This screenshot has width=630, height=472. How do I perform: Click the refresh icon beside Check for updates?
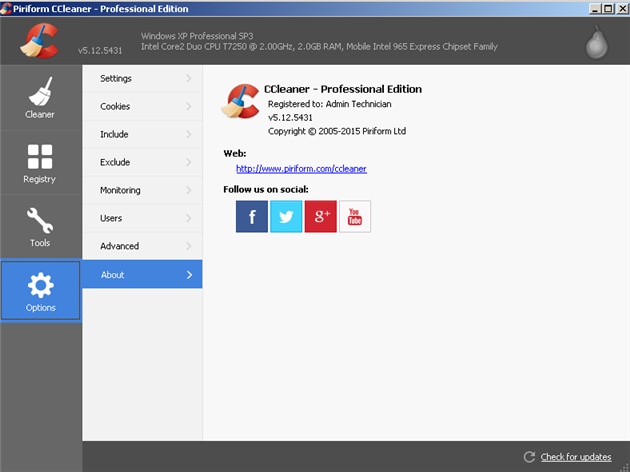point(529,457)
